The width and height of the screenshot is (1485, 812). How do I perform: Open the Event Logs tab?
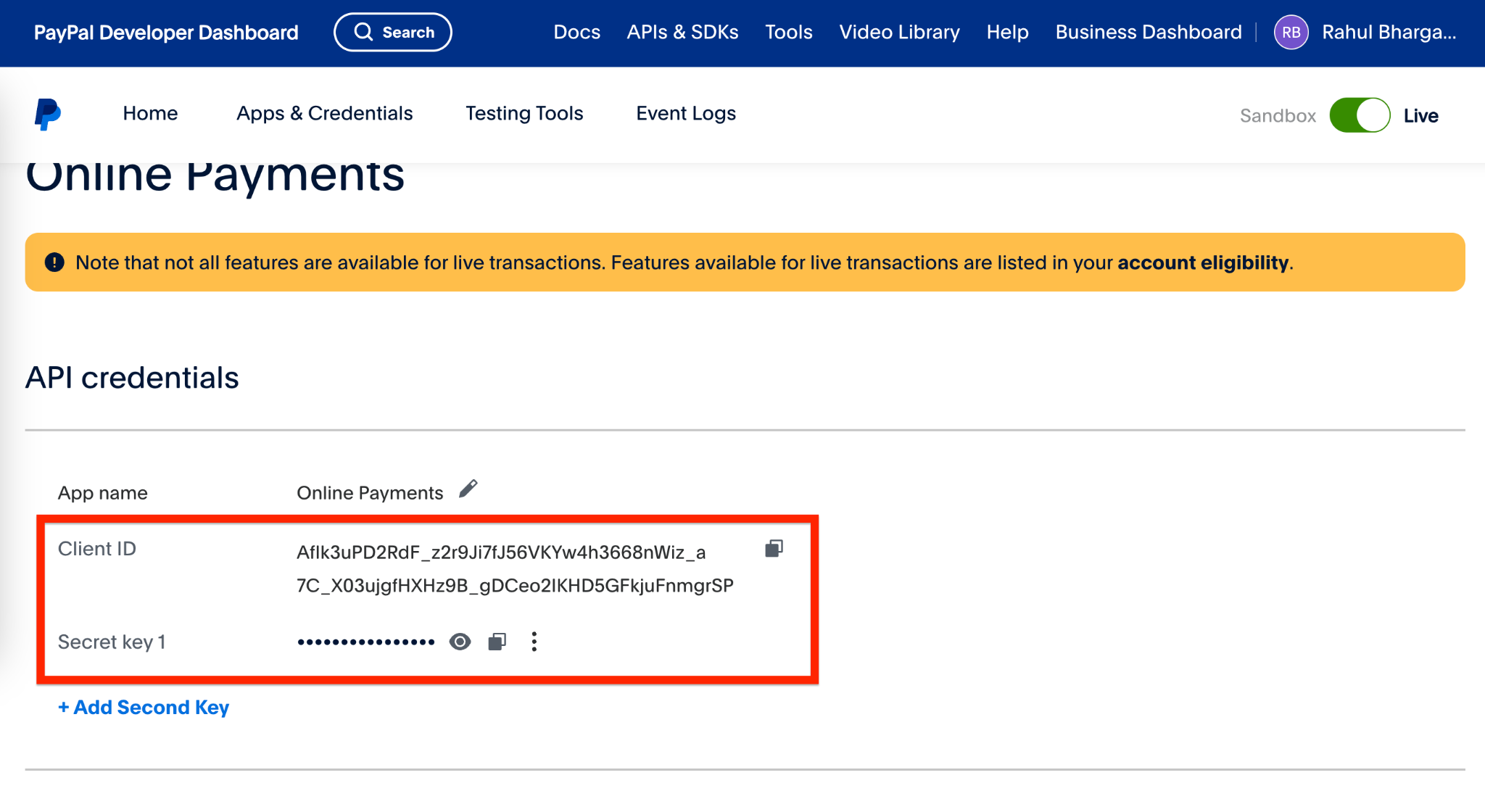(x=686, y=113)
